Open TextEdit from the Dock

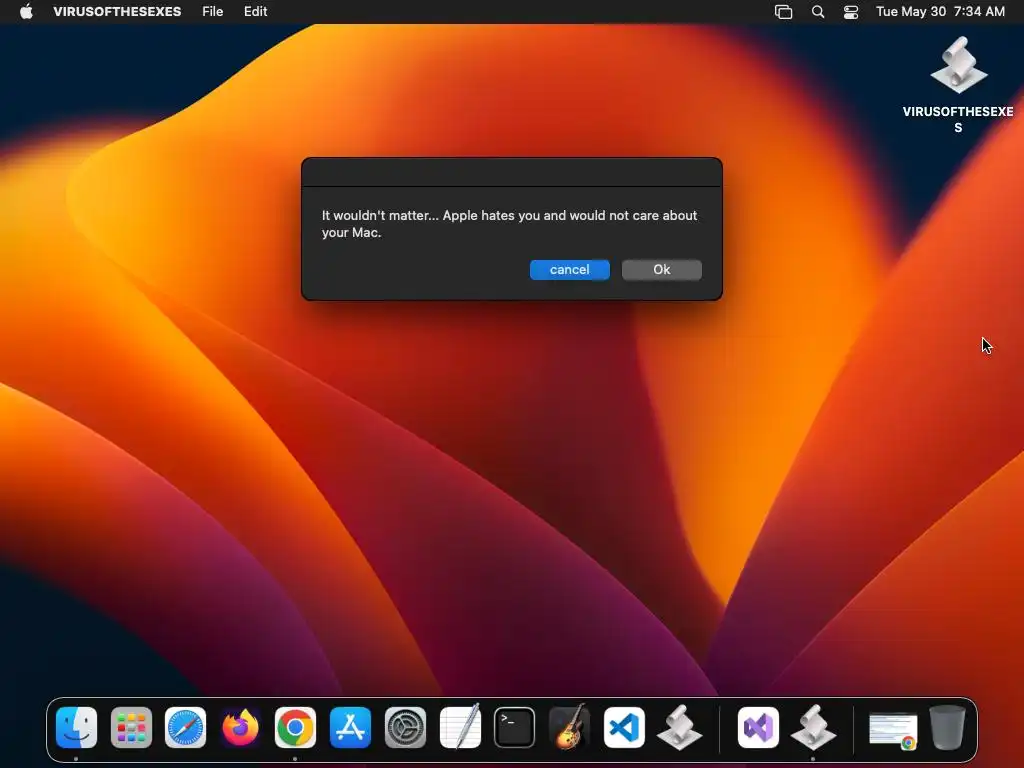[x=460, y=726]
